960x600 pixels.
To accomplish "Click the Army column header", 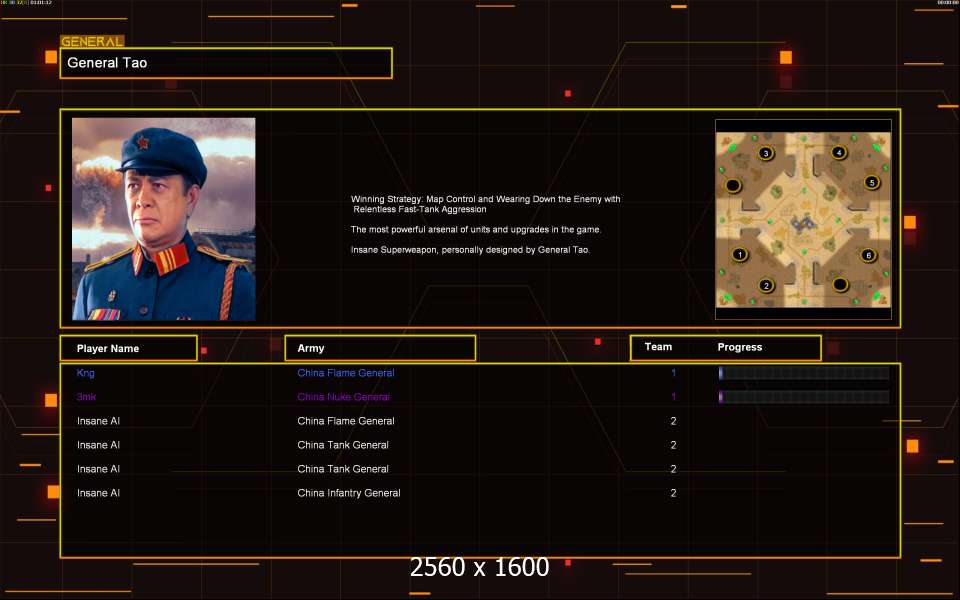I will pyautogui.click(x=380, y=348).
